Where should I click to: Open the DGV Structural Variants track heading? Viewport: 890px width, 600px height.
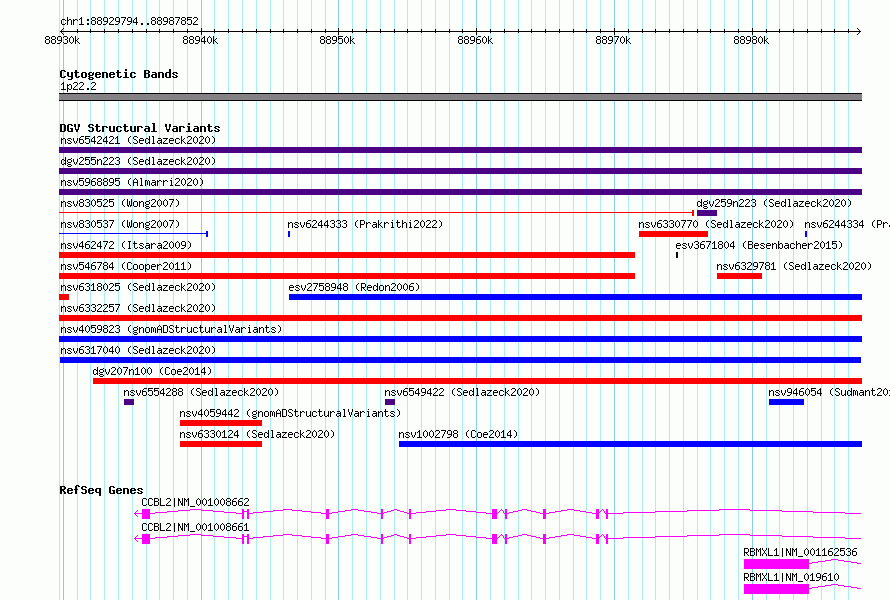pos(140,128)
